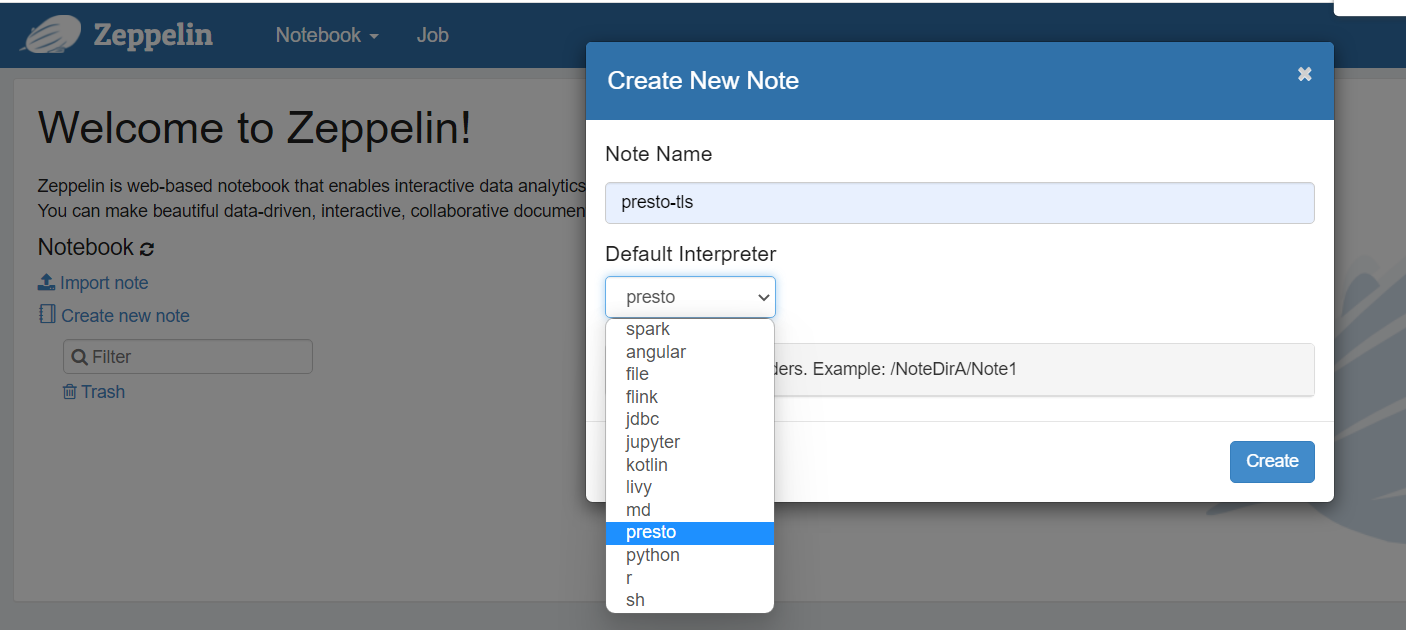The image size is (1406, 630).
Task: Click the Note Name input field
Action: tap(959, 203)
